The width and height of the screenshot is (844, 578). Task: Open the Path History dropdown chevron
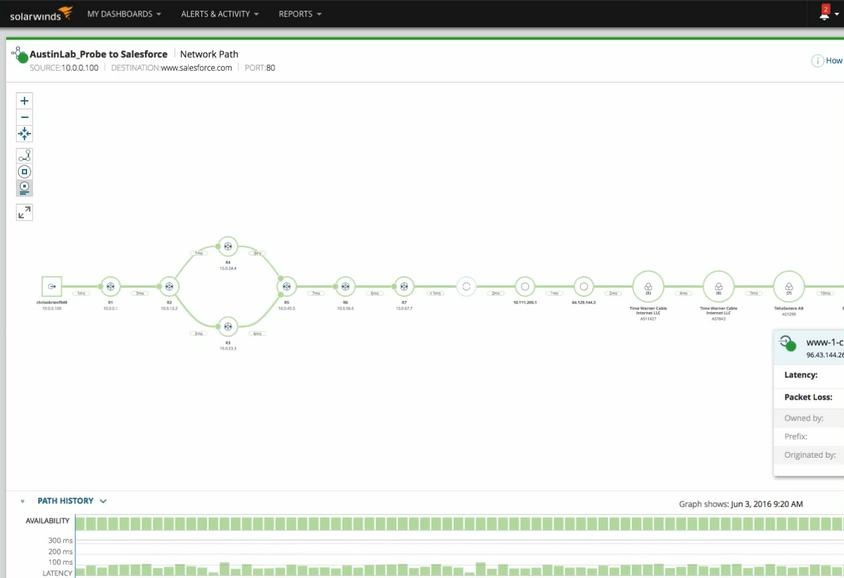pyautogui.click(x=103, y=501)
